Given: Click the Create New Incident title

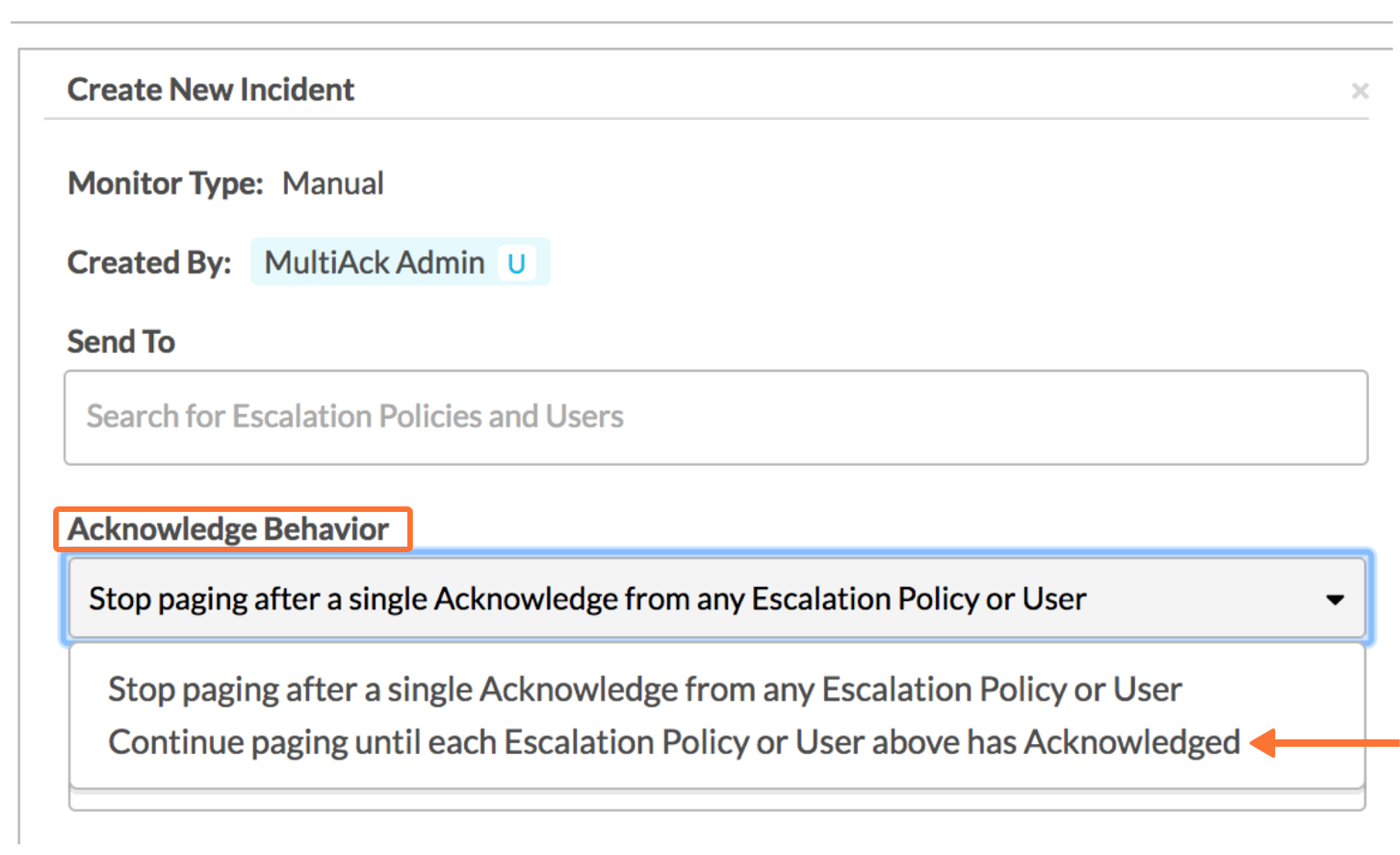Looking at the screenshot, I should pyautogui.click(x=211, y=90).
